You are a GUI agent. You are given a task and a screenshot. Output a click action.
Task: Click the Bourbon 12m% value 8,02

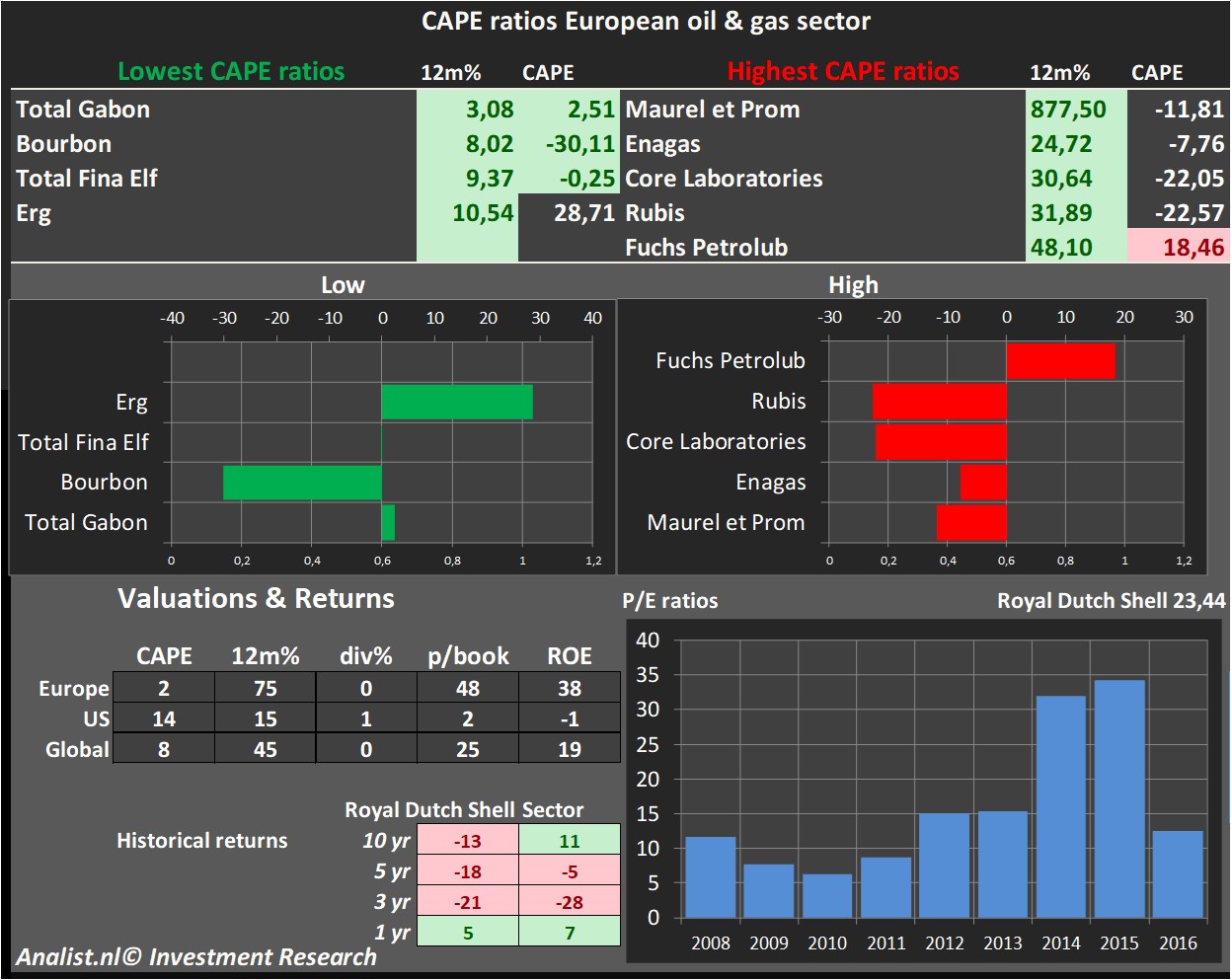[490, 144]
